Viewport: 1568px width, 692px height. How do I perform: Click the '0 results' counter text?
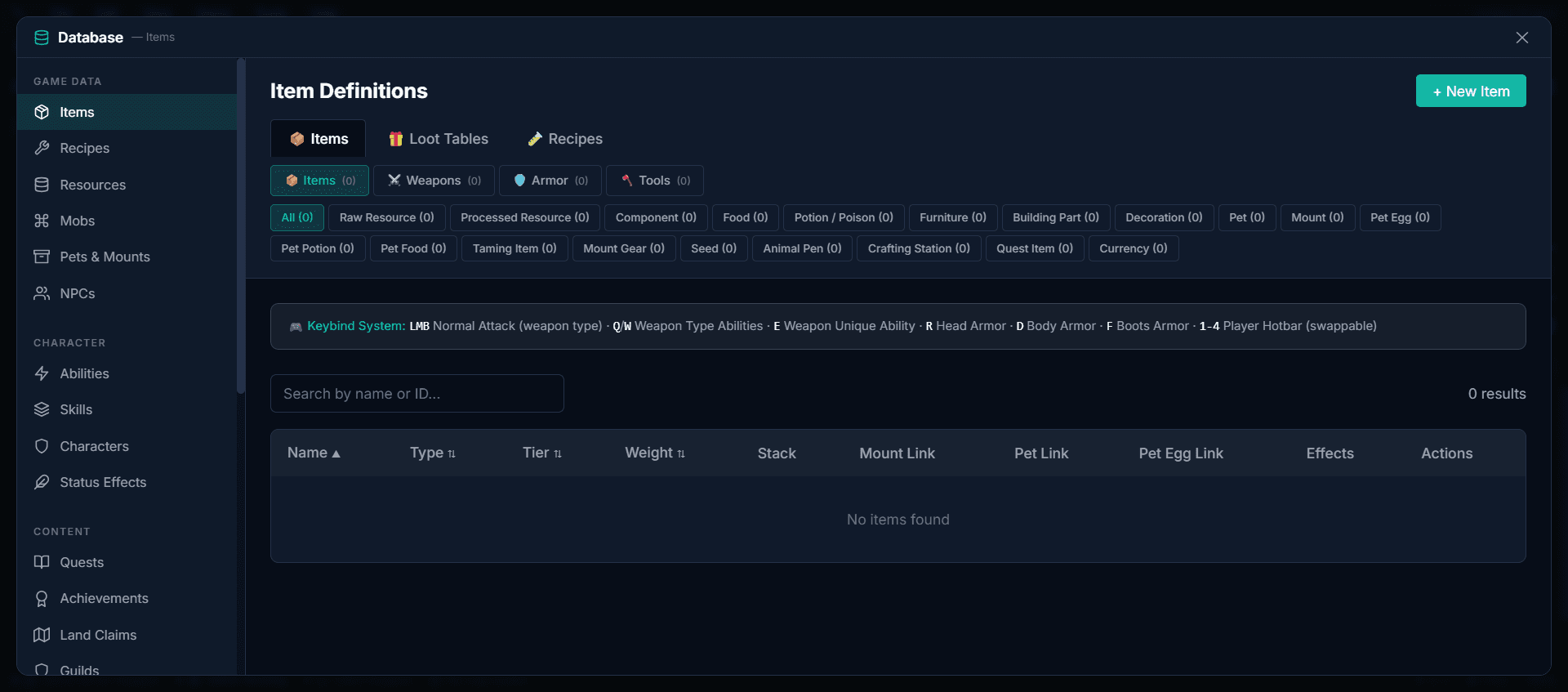[1497, 394]
